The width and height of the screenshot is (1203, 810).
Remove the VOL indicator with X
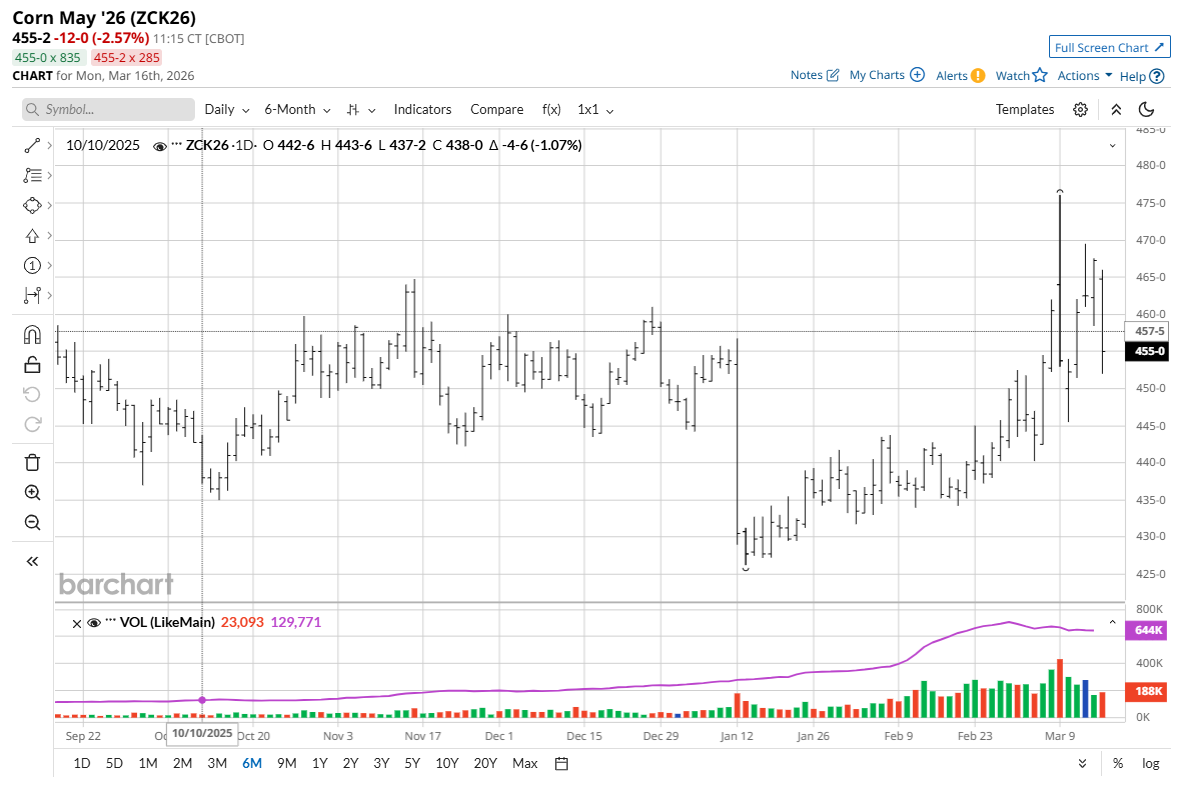pyautogui.click(x=76, y=623)
